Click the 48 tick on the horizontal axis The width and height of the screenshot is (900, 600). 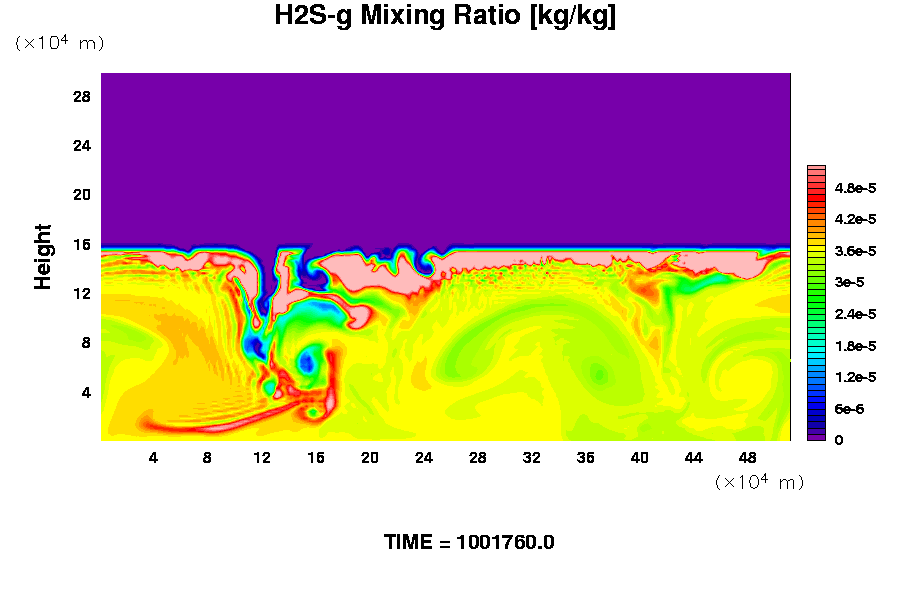tap(748, 458)
